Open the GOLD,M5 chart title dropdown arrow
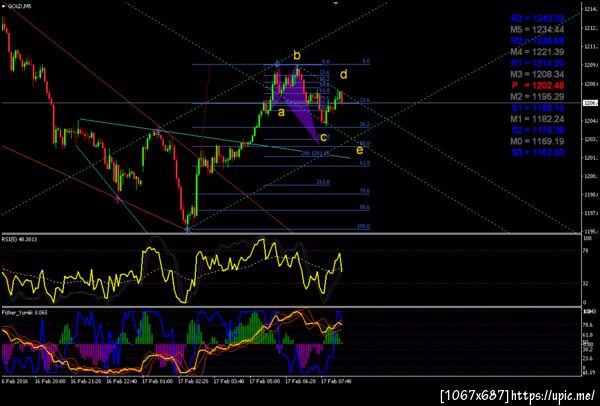The image size is (600, 406). 3,7
